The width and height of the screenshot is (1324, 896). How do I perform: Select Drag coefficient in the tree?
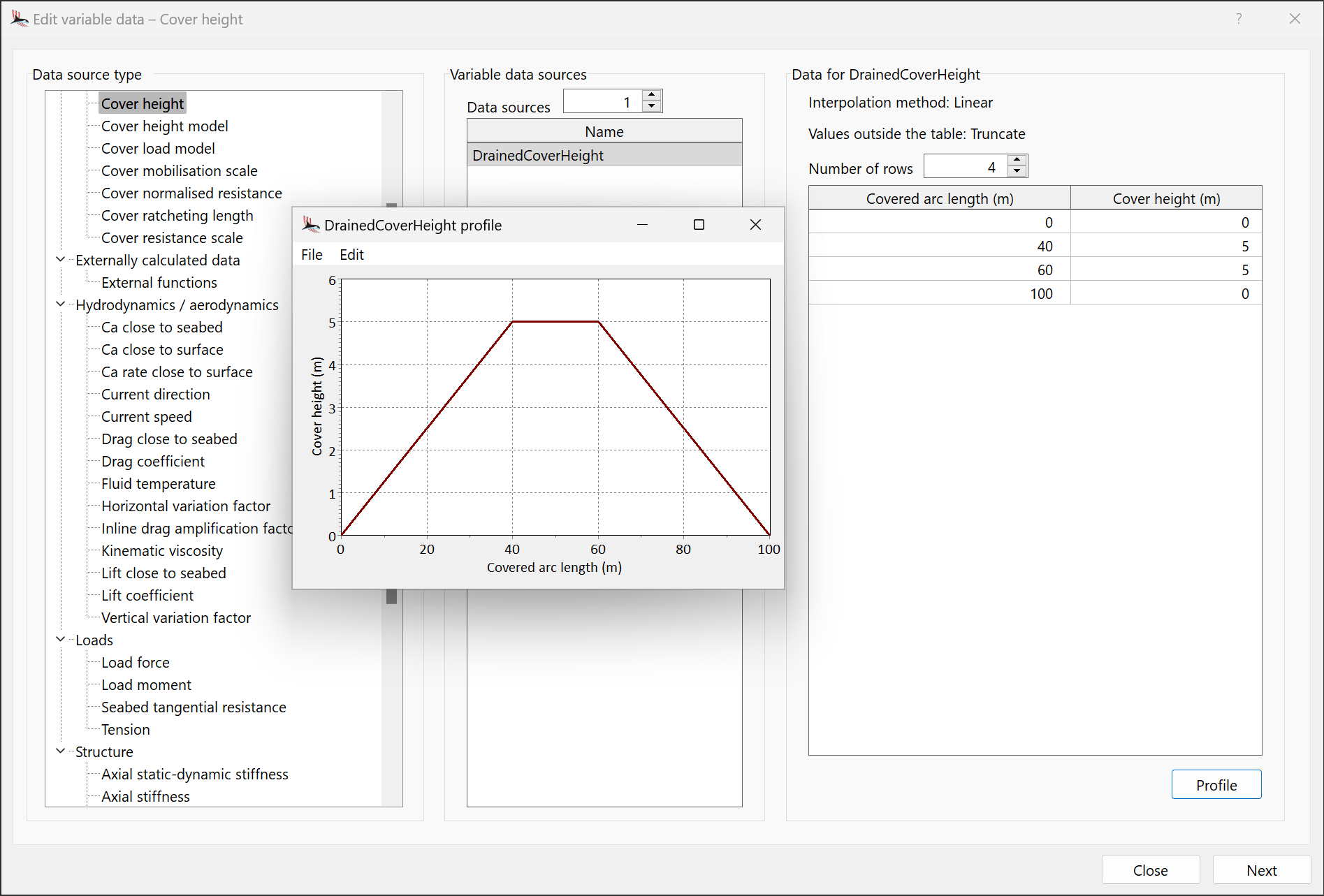pos(152,461)
